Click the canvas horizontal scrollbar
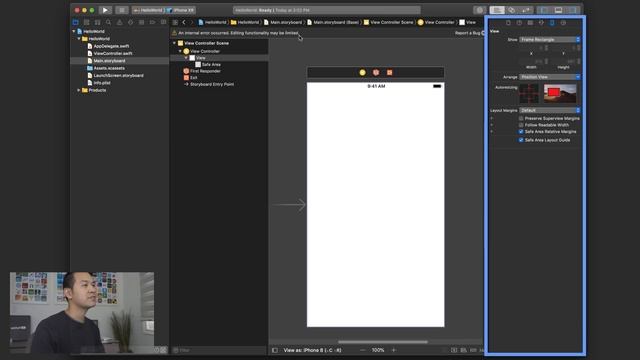This screenshot has height=360, width=640. pos(383,342)
